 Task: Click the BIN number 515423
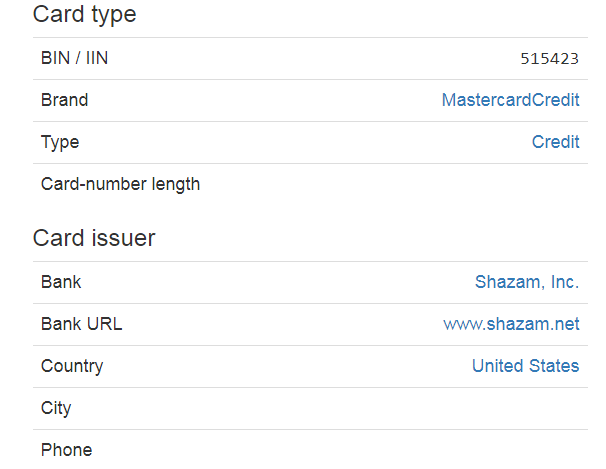tap(549, 59)
